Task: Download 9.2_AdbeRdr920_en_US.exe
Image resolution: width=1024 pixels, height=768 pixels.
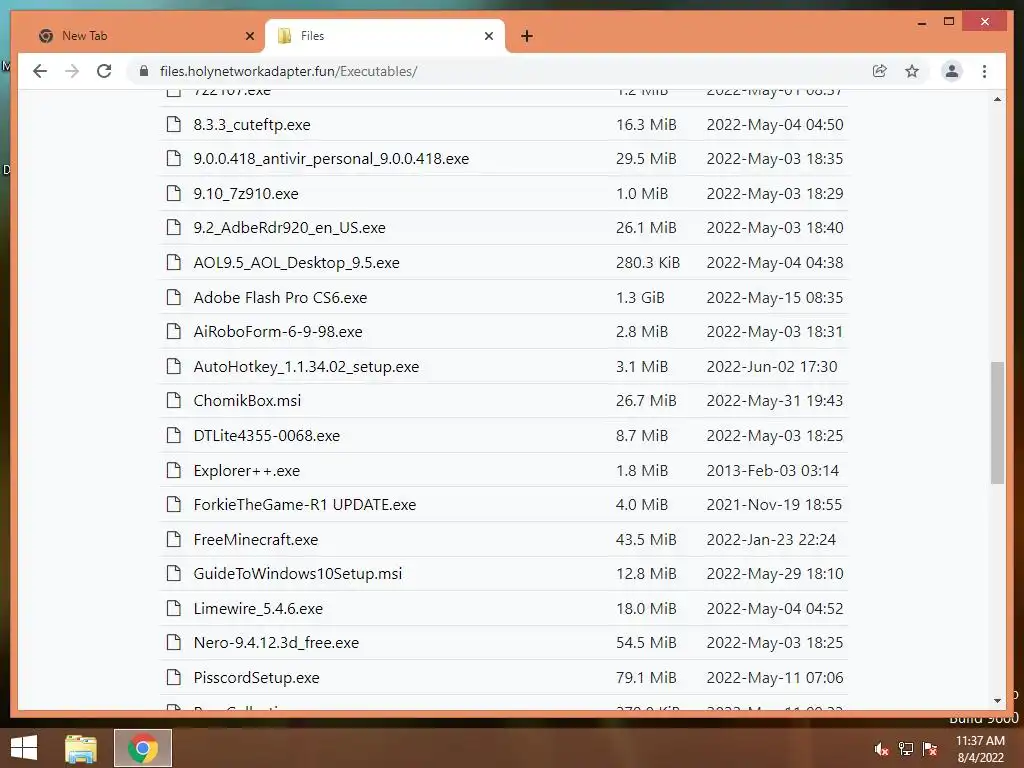Action: pos(289,228)
